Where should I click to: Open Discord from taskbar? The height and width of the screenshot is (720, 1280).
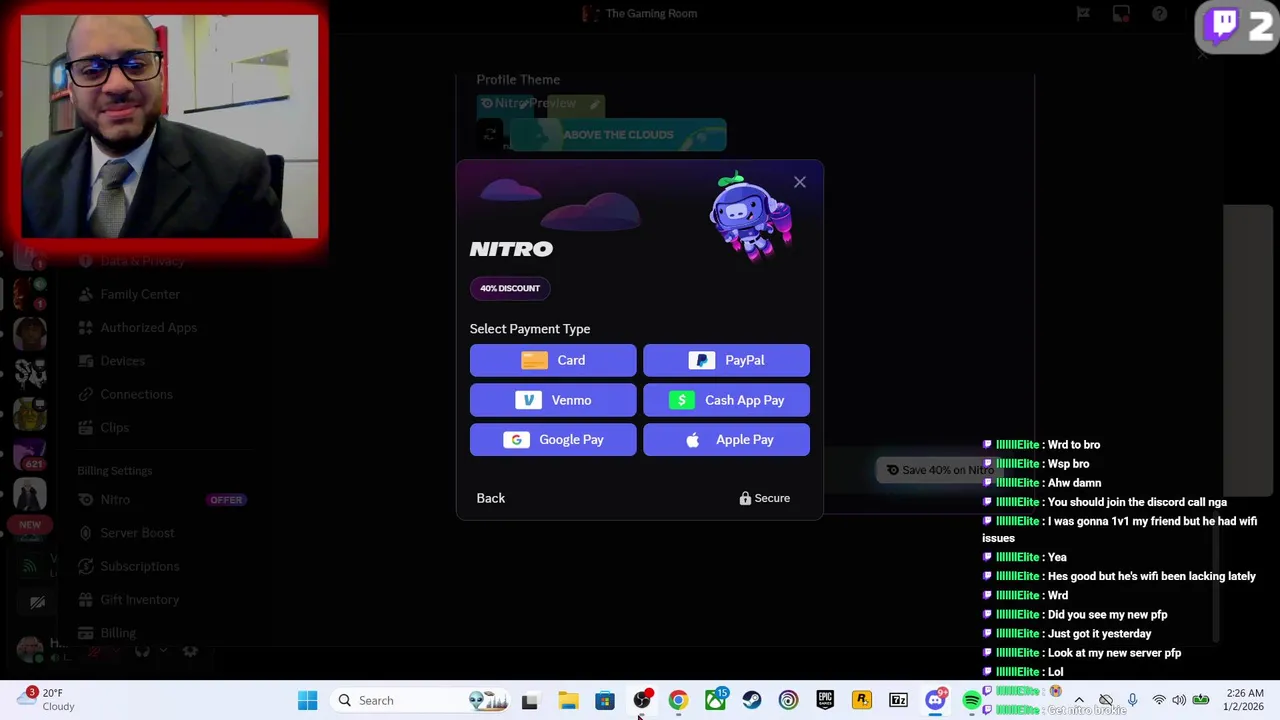[x=935, y=700]
